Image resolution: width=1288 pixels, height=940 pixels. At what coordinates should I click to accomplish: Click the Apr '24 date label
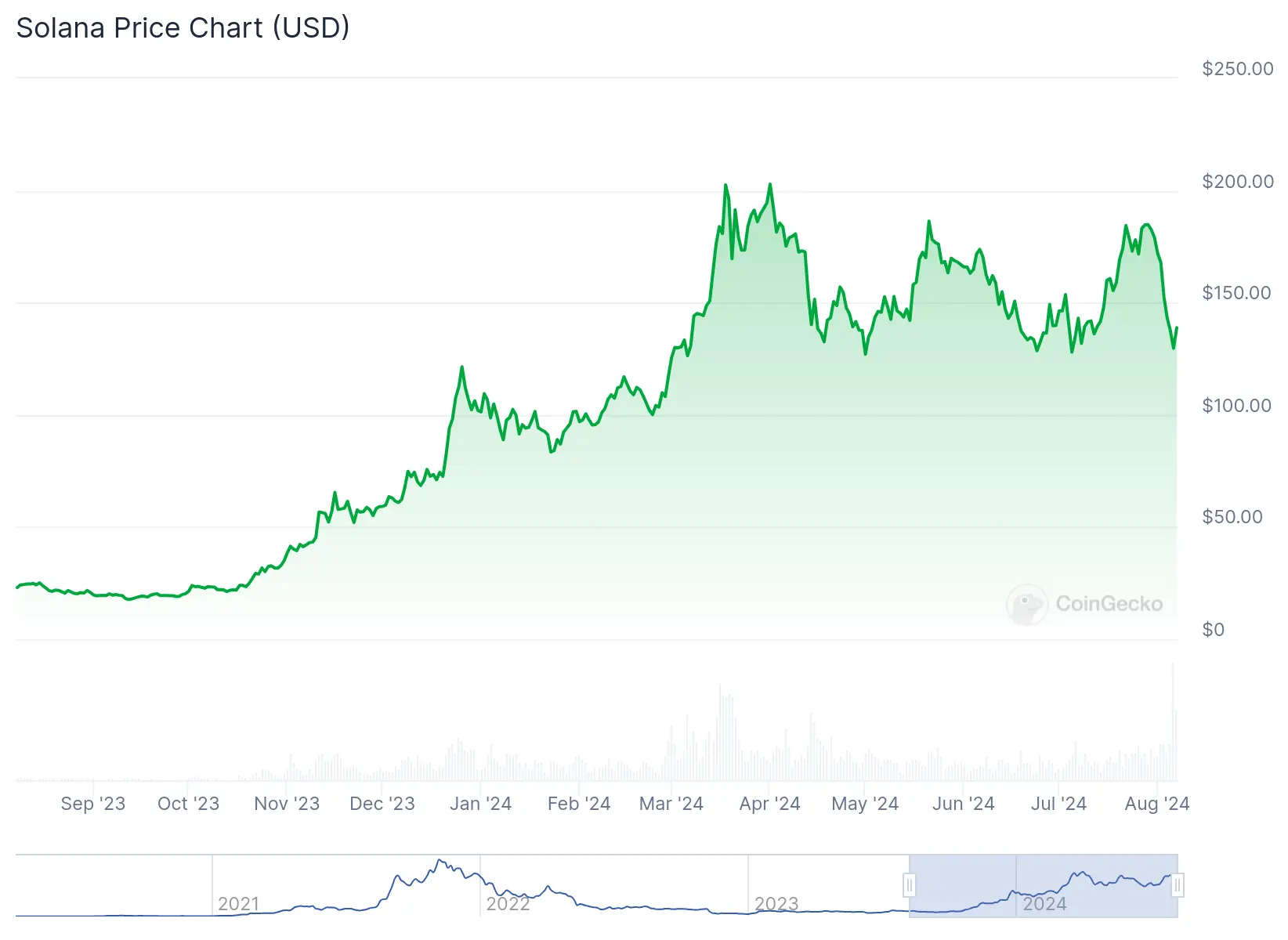[x=769, y=804]
